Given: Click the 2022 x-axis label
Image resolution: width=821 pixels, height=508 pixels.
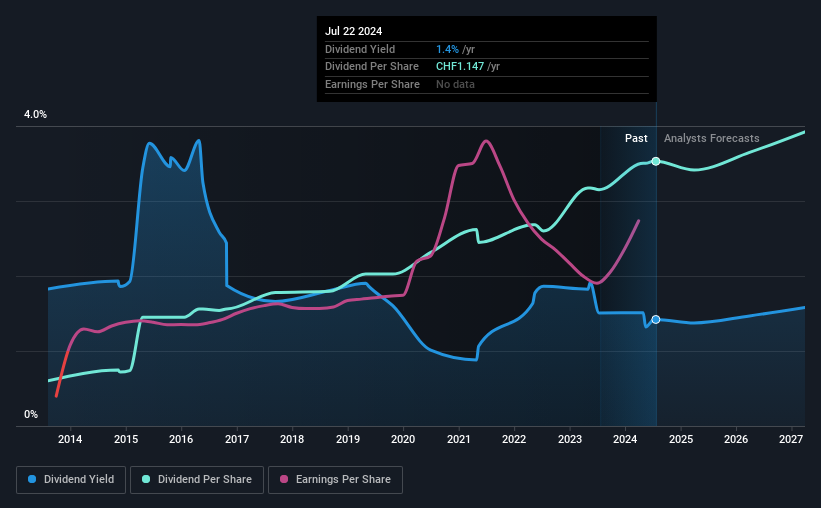Looking at the screenshot, I should pyautogui.click(x=514, y=439).
